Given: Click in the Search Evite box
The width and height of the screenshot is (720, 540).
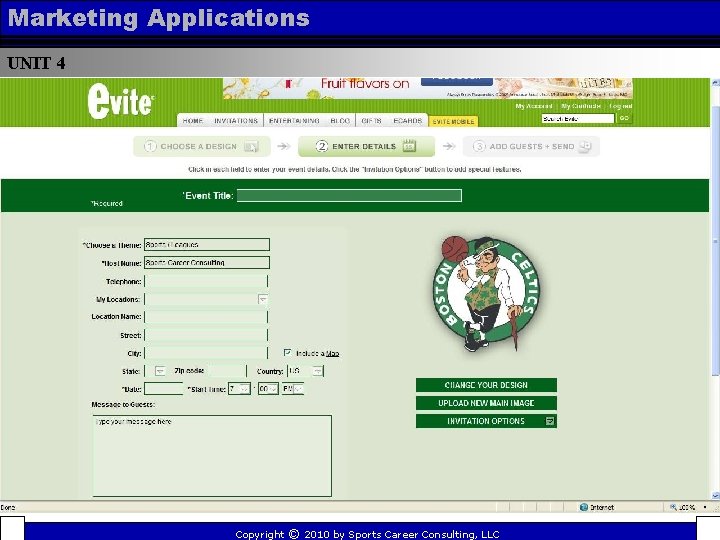Looking at the screenshot, I should (578, 118).
